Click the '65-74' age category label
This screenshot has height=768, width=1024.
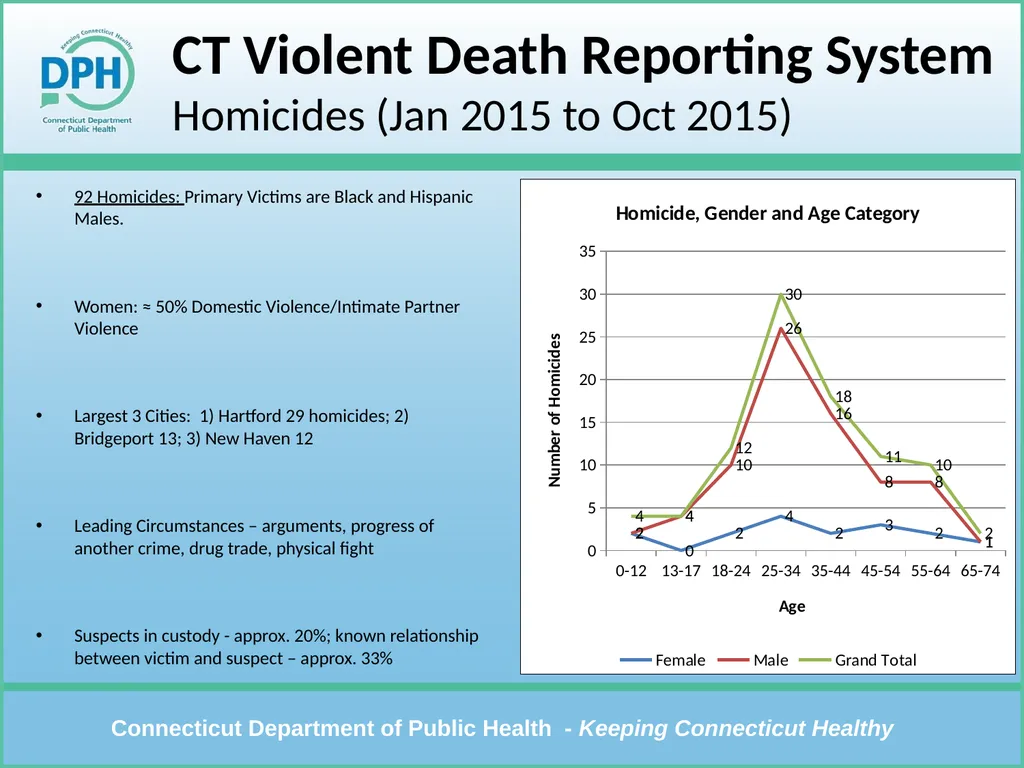tap(980, 571)
